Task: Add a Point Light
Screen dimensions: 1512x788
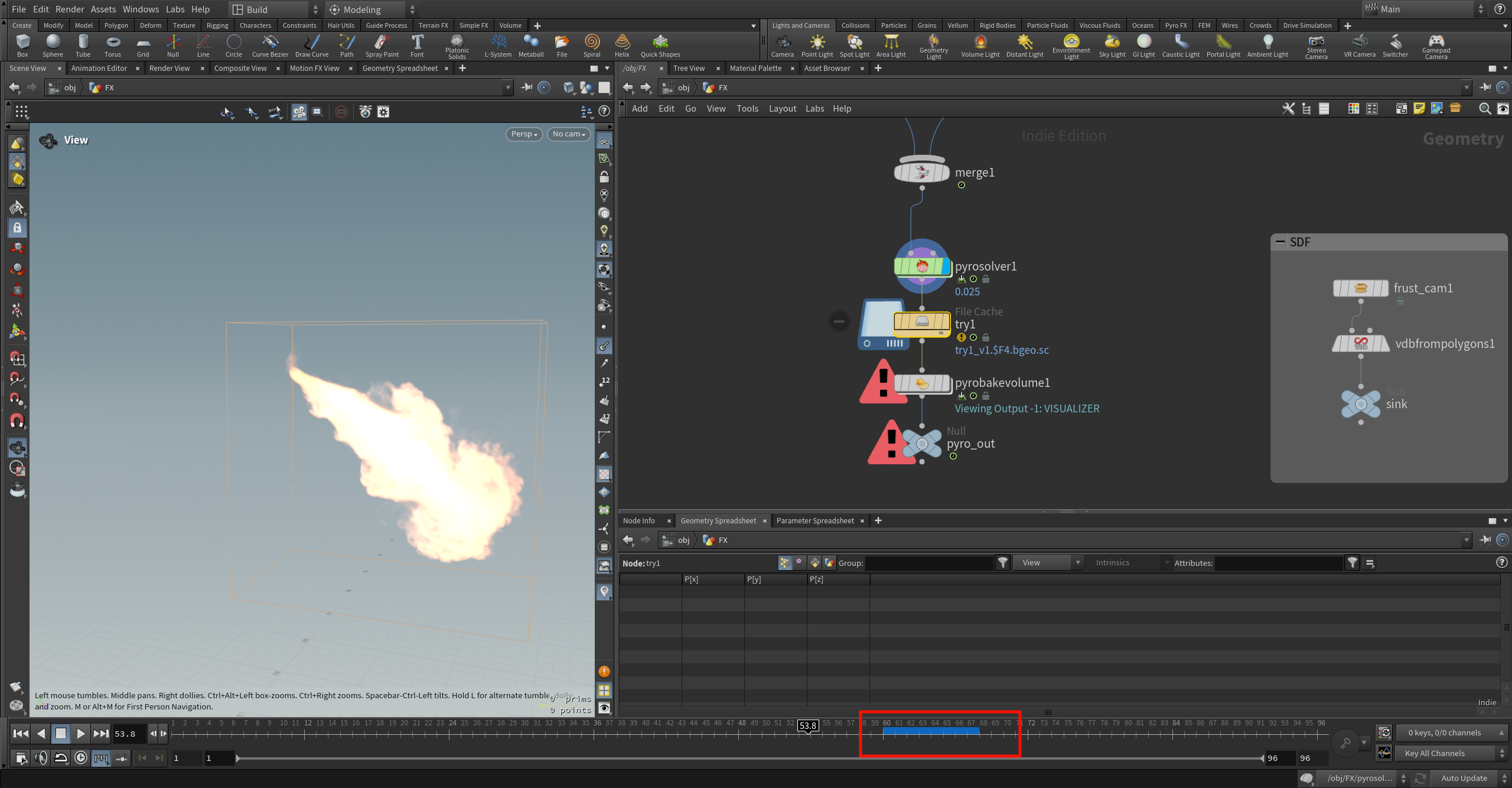Action: click(x=817, y=45)
